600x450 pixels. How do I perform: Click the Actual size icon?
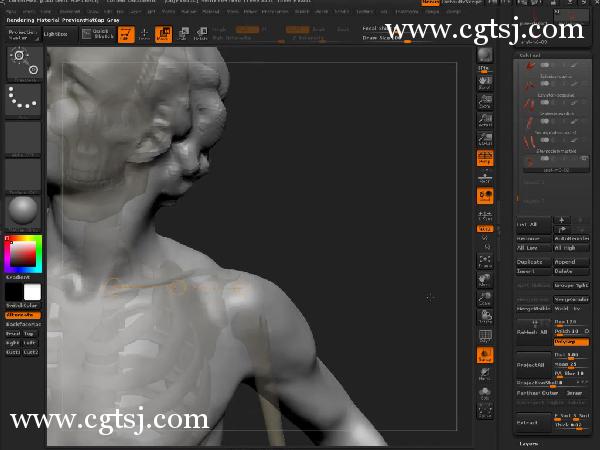tap(485, 120)
